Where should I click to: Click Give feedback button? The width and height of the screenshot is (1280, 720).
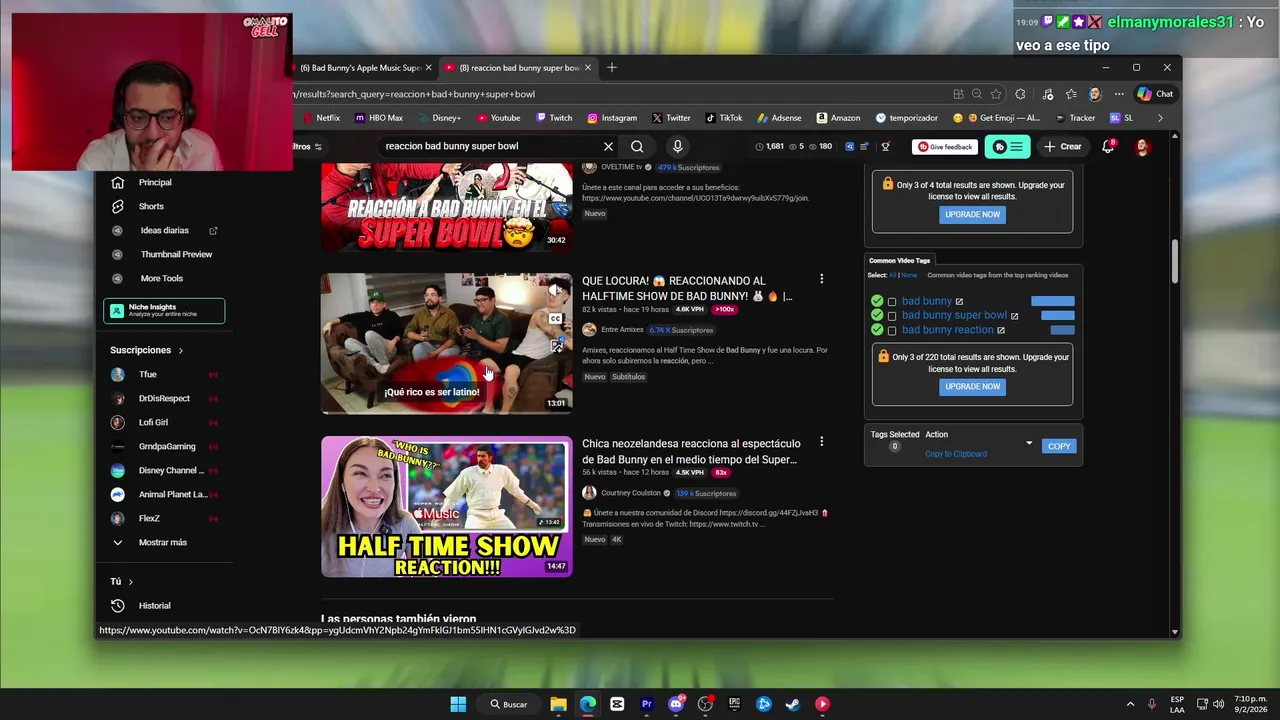click(945, 147)
